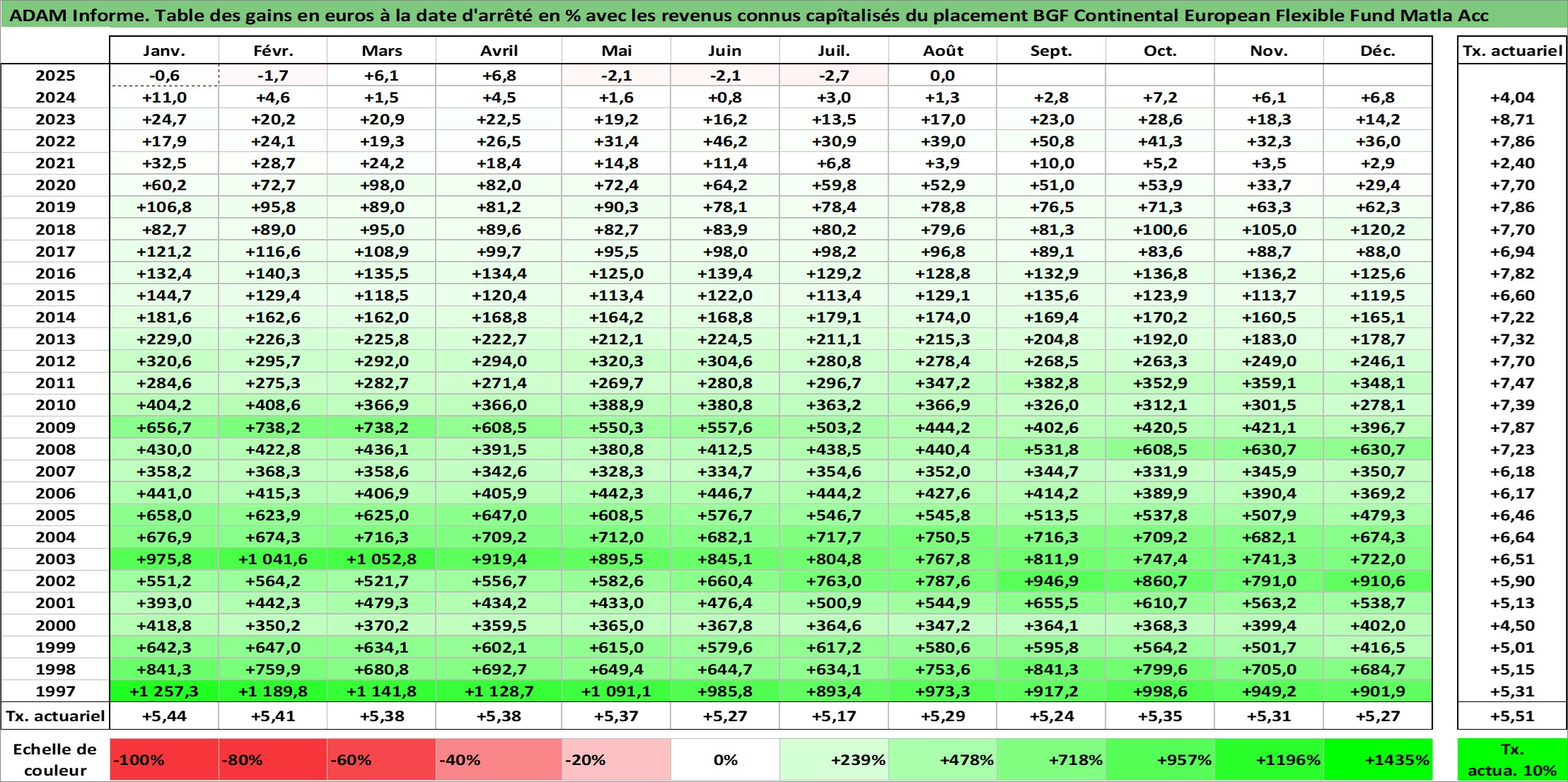Click the '+998,6' October cell in 1997
Viewport: 1568px width, 782px height.
1160,691
